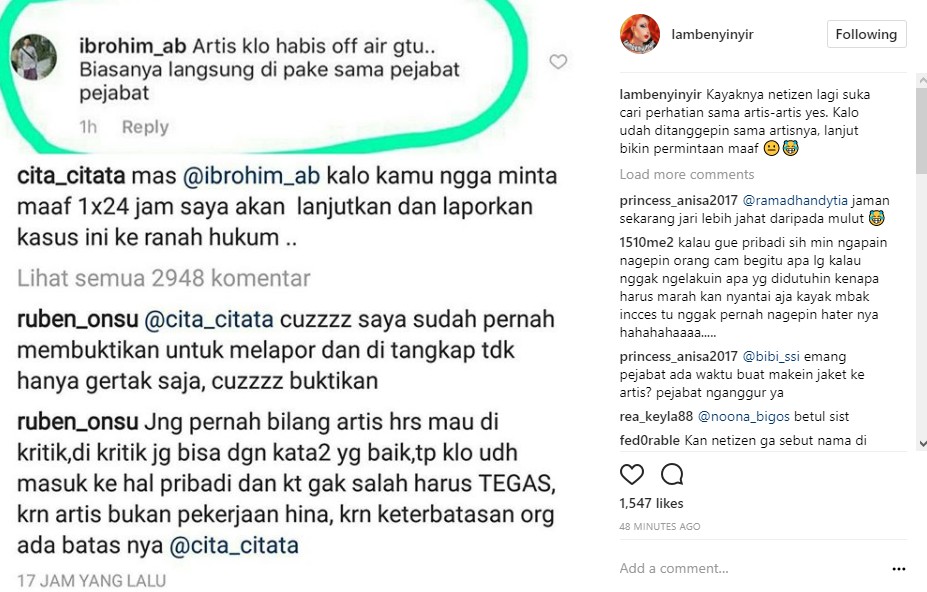Reply to ibrohim_ab's comment
Viewport: 927px width, 592px height.
tap(145, 127)
